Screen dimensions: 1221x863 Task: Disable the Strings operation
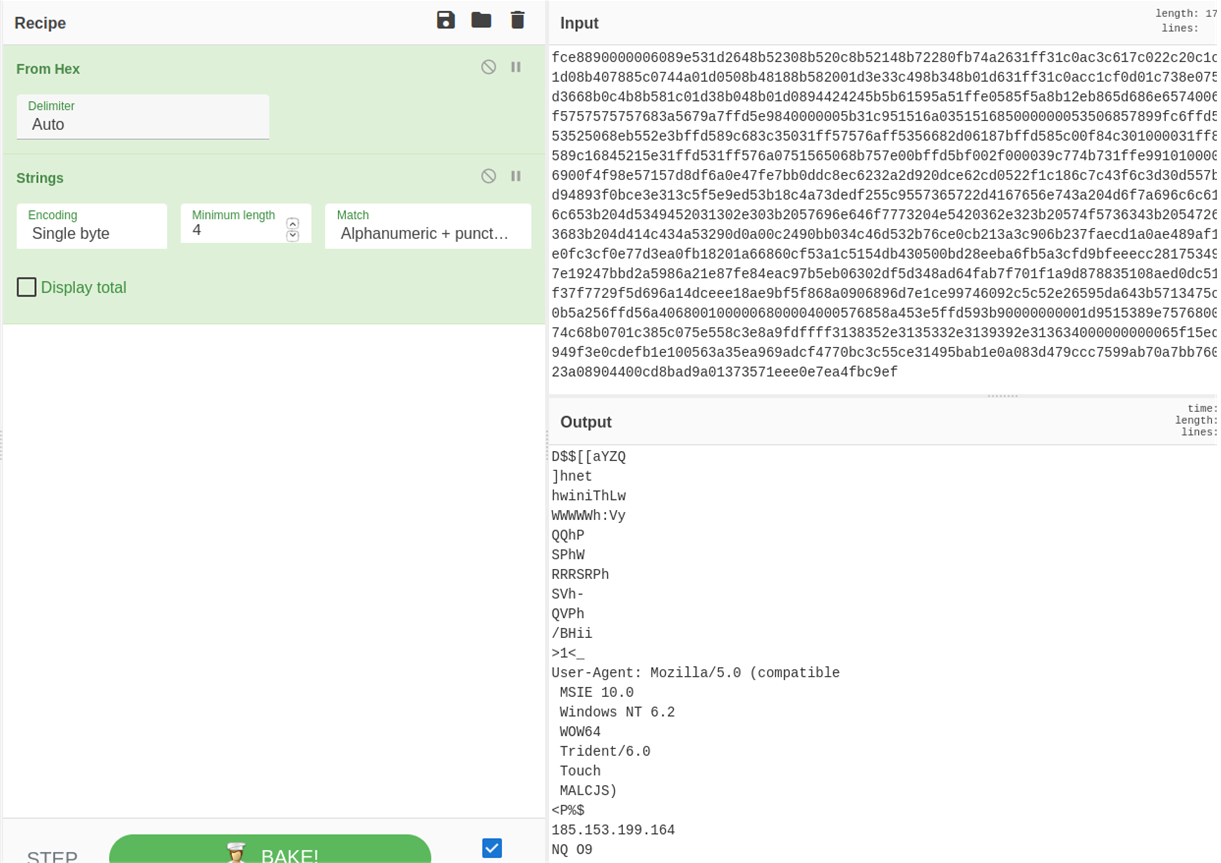coord(488,176)
